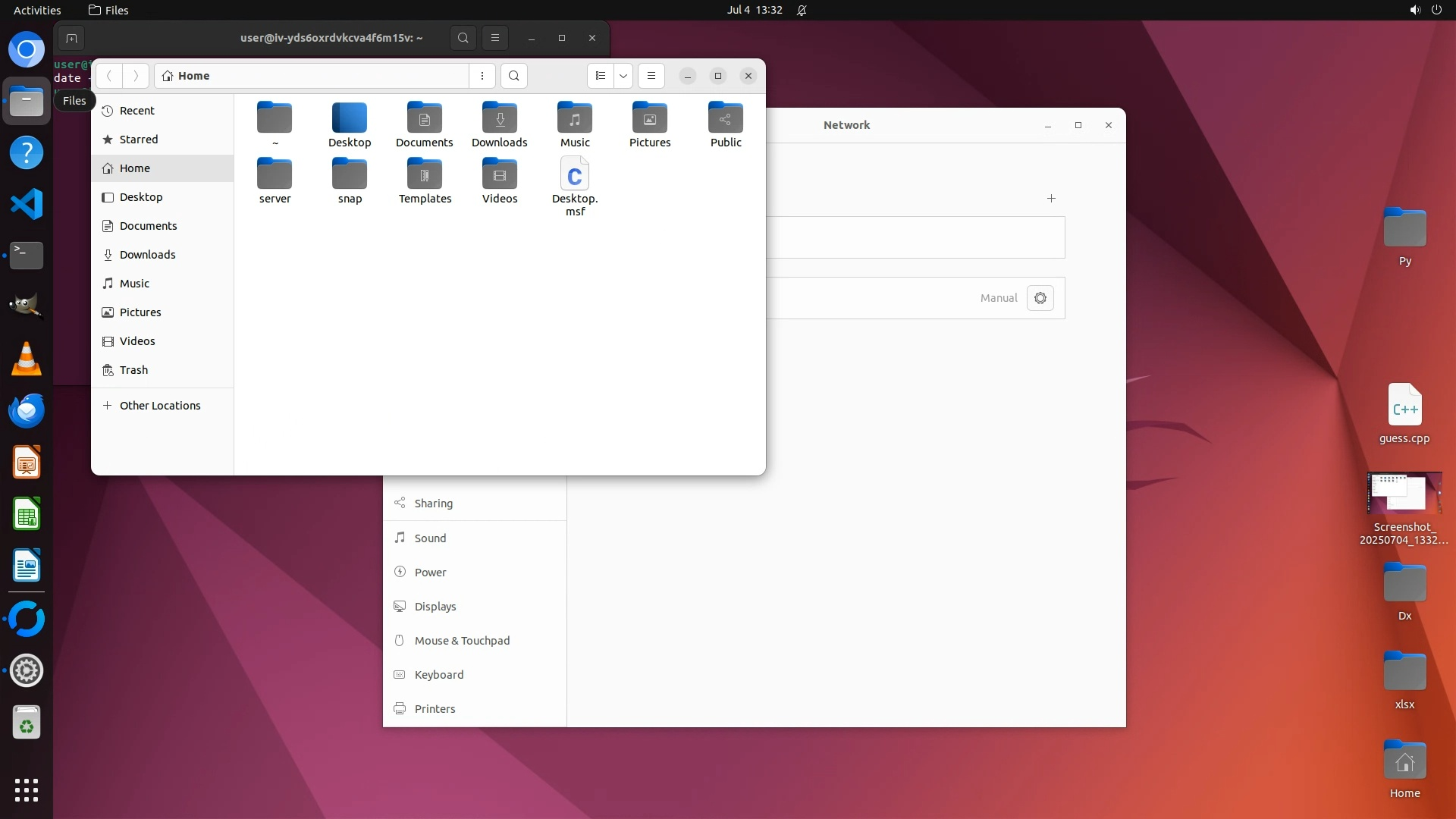1456x819 pixels.
Task: Open the Files hamburger menu
Action: [x=651, y=76]
